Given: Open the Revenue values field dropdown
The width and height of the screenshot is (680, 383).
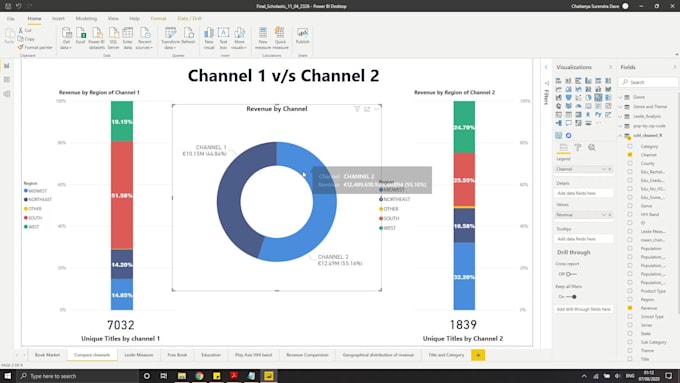Looking at the screenshot, I should tap(603, 215).
